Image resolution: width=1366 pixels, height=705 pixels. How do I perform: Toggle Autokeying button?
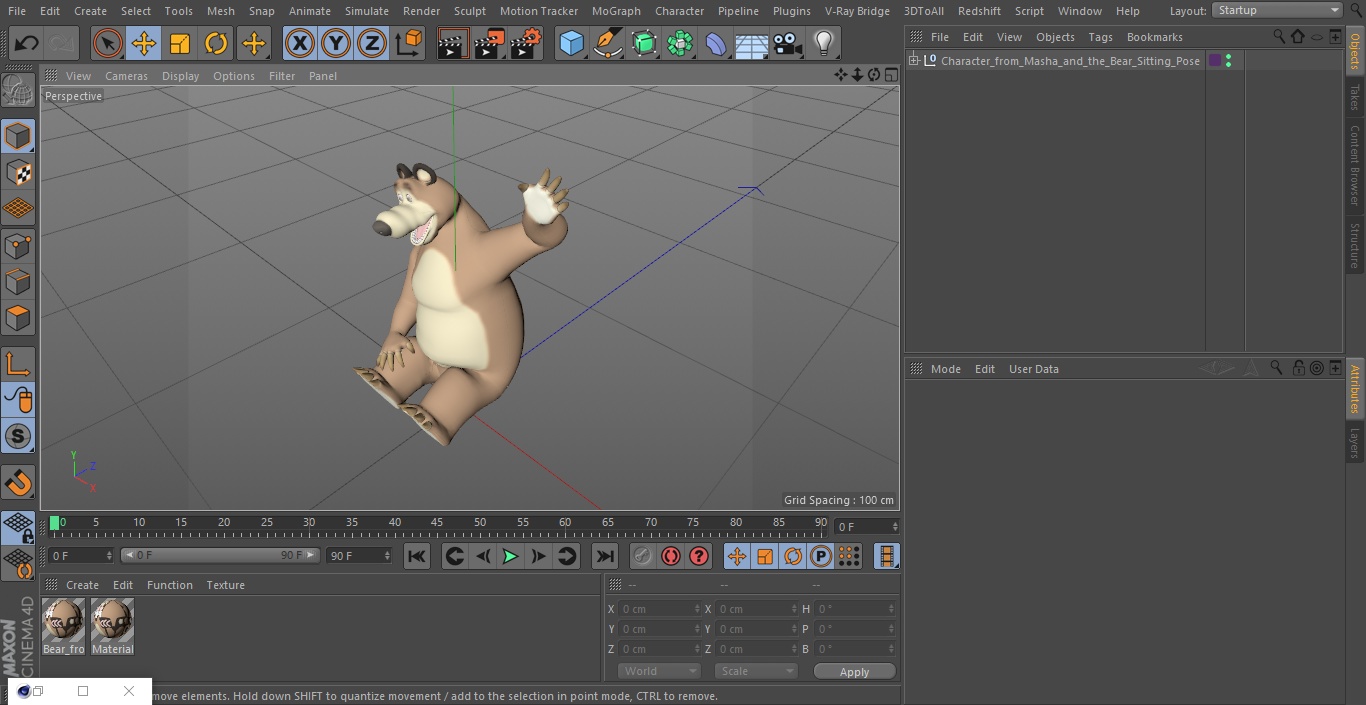671,556
